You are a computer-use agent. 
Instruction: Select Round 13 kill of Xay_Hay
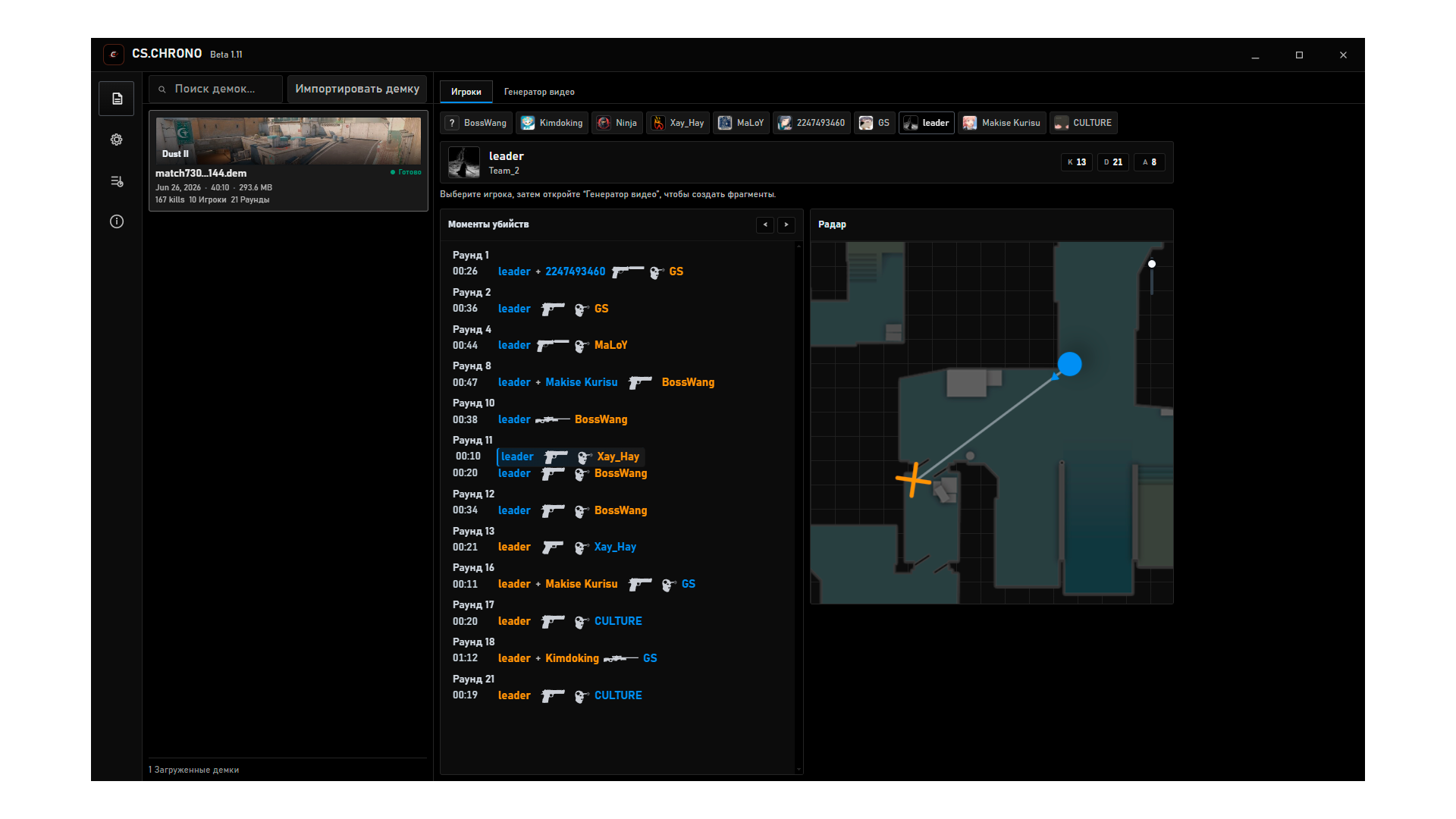coord(544,547)
